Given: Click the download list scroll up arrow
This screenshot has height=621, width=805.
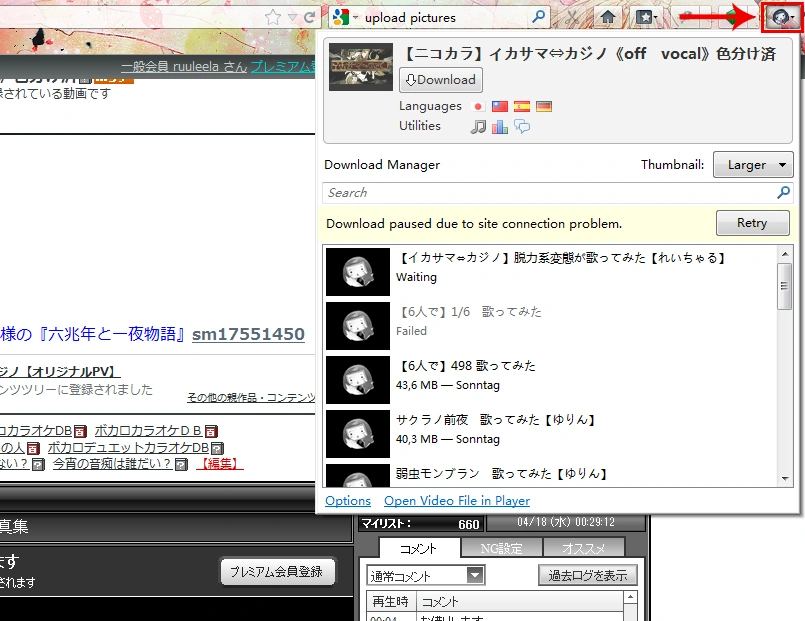Looking at the screenshot, I should [x=784, y=254].
